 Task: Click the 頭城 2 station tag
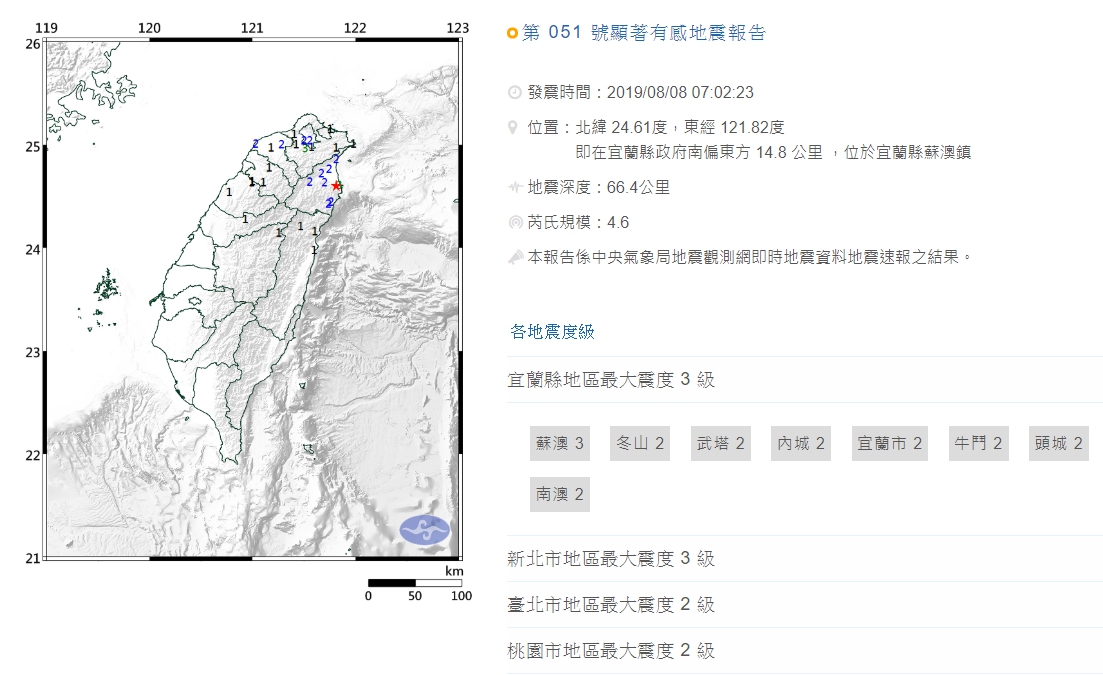(1058, 443)
